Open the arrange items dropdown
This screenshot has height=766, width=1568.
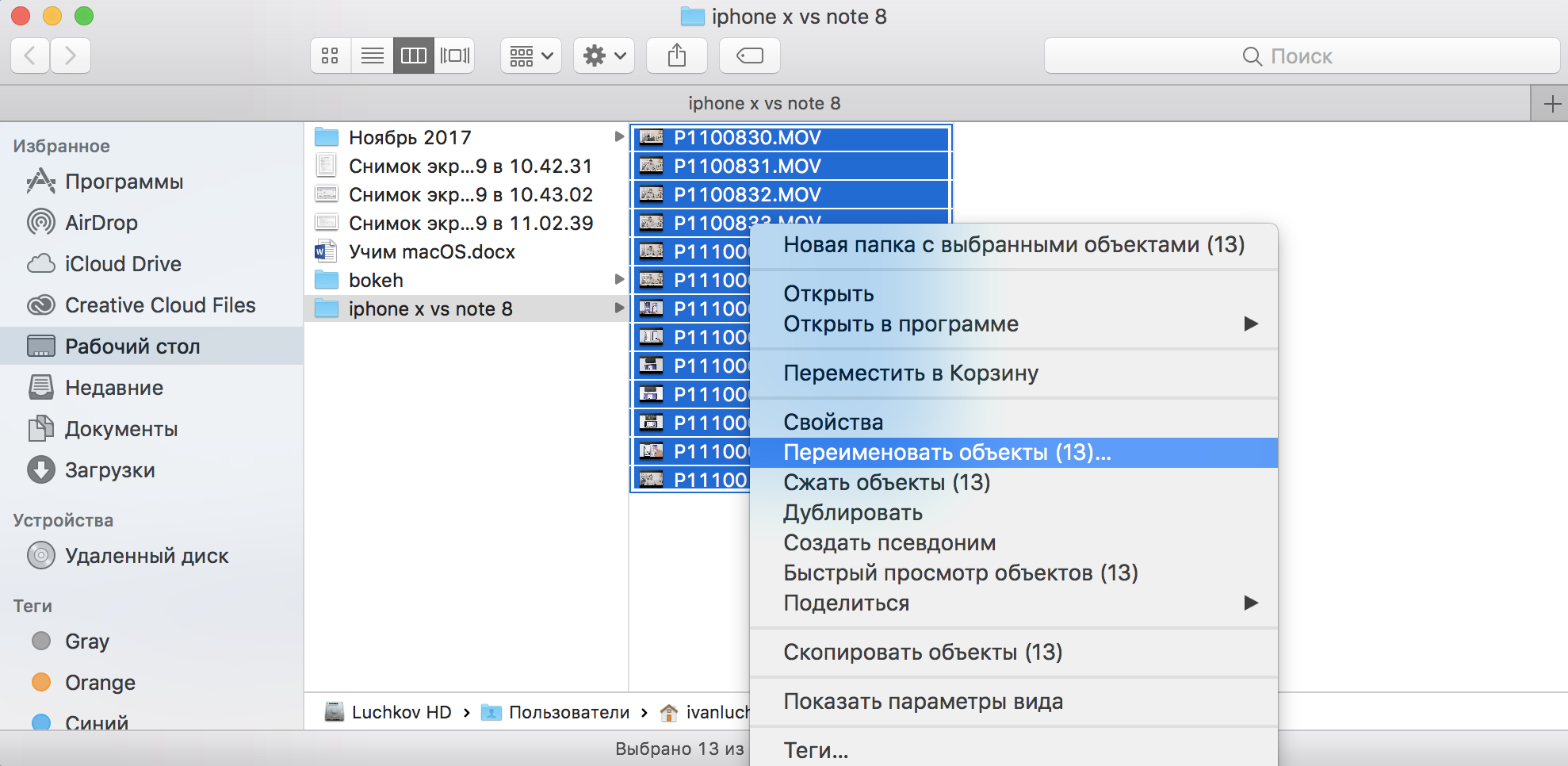pos(531,56)
